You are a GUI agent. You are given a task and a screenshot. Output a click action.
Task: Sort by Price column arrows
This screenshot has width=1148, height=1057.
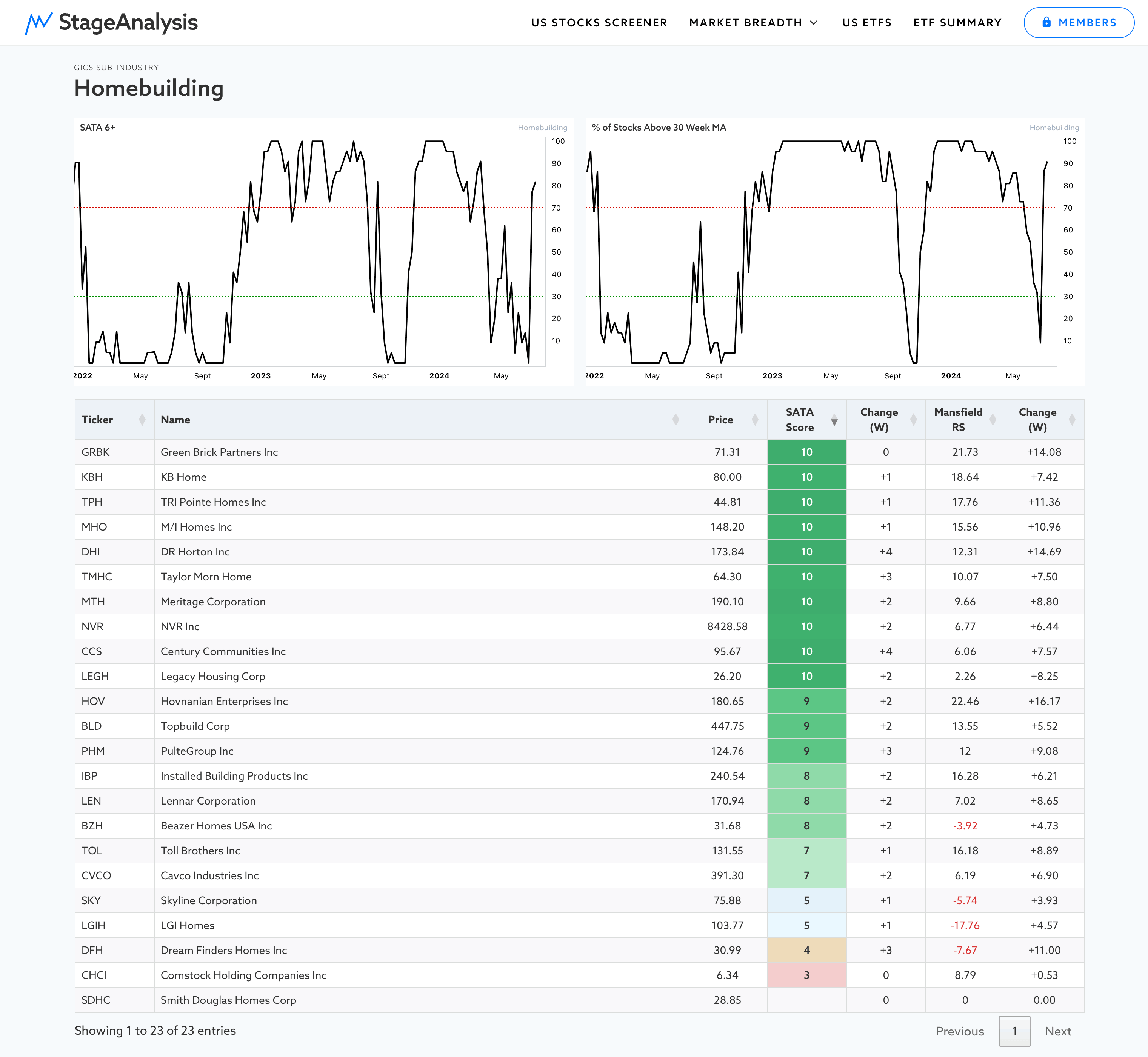[755, 420]
